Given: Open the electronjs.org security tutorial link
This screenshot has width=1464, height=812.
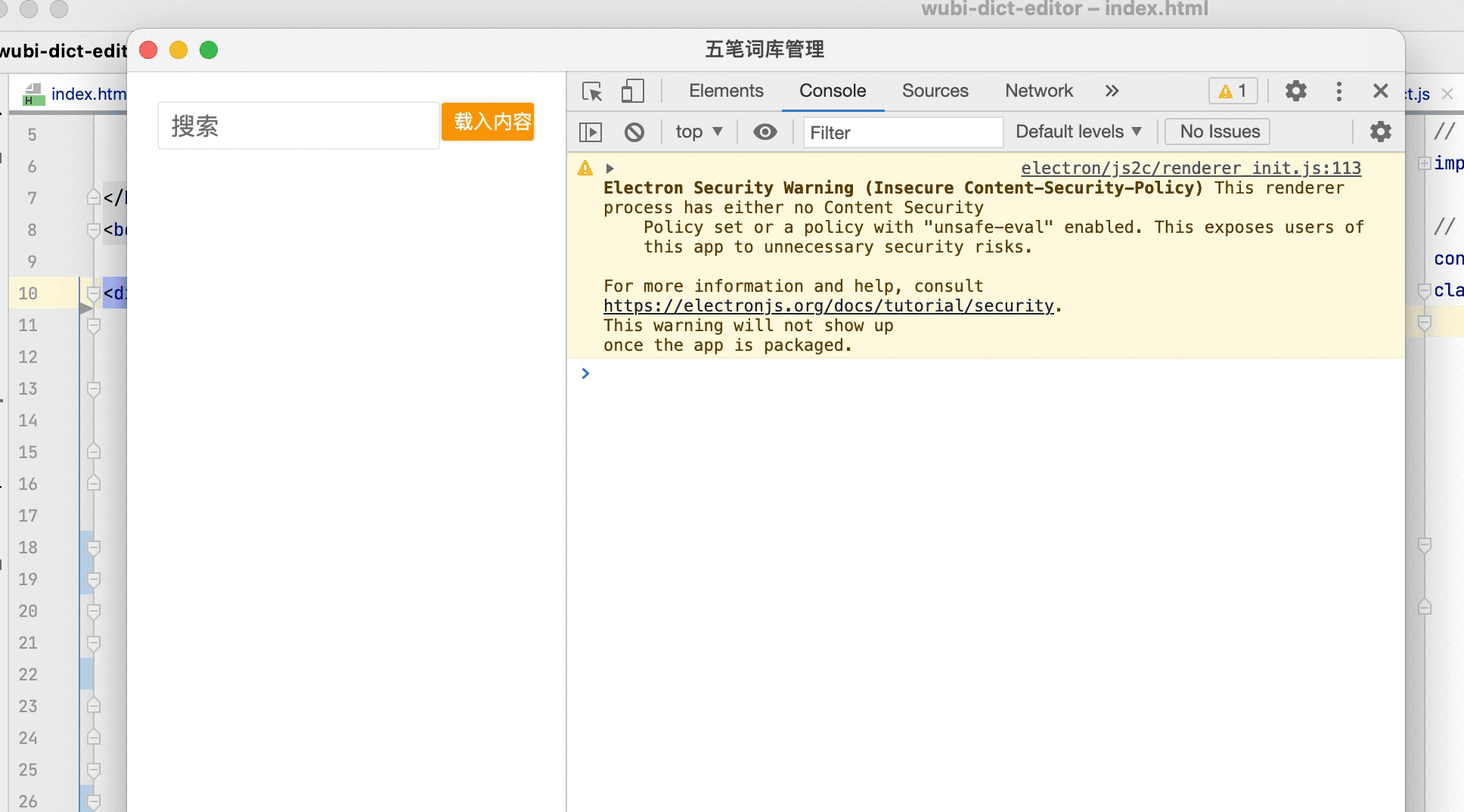Looking at the screenshot, I should [828, 306].
